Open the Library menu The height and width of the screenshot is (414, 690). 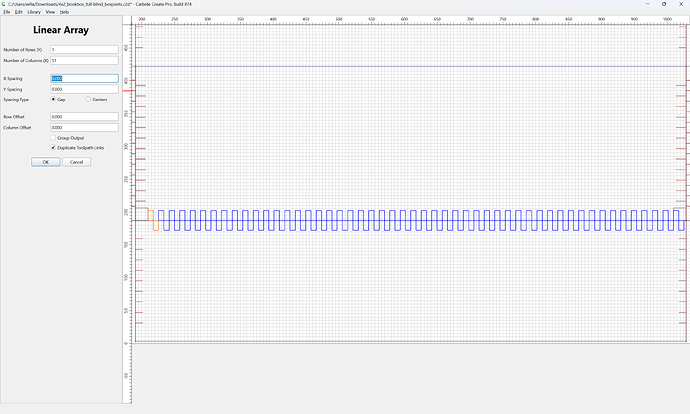34,12
